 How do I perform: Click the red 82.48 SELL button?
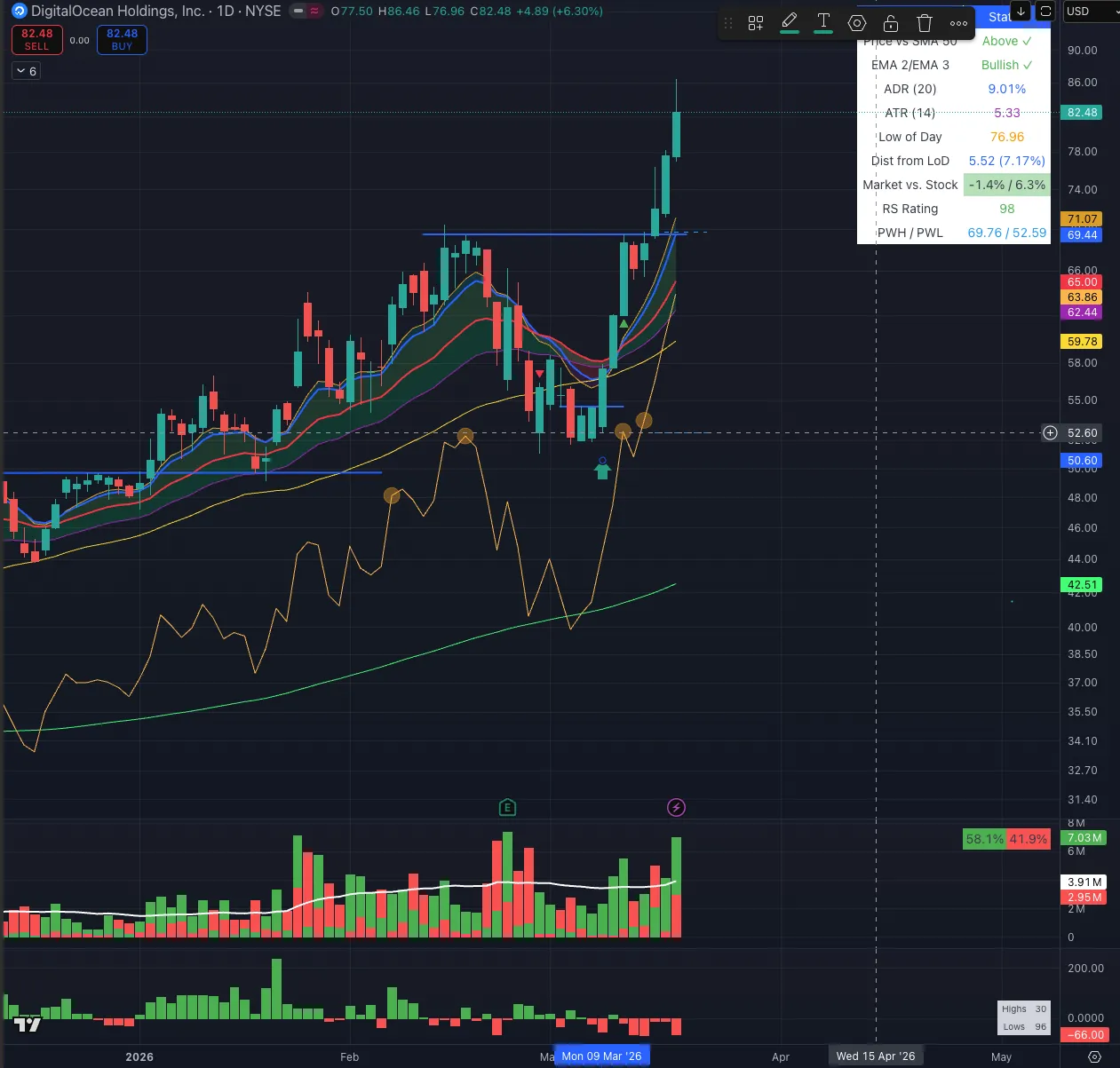tap(37, 40)
